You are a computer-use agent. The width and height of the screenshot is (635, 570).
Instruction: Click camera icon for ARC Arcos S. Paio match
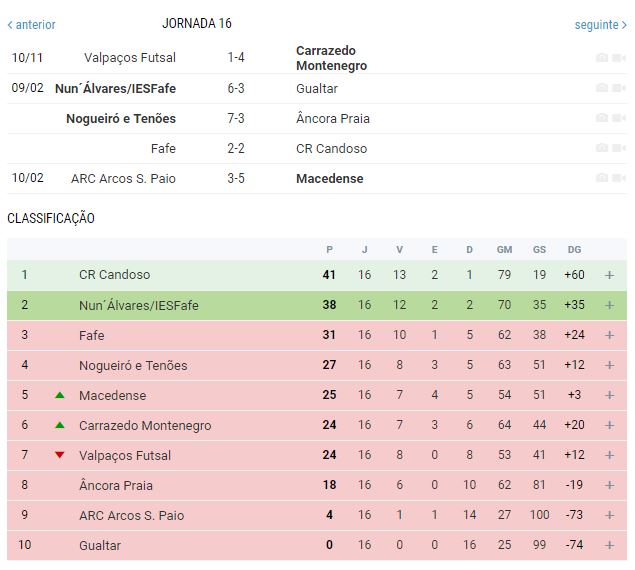coord(601,178)
